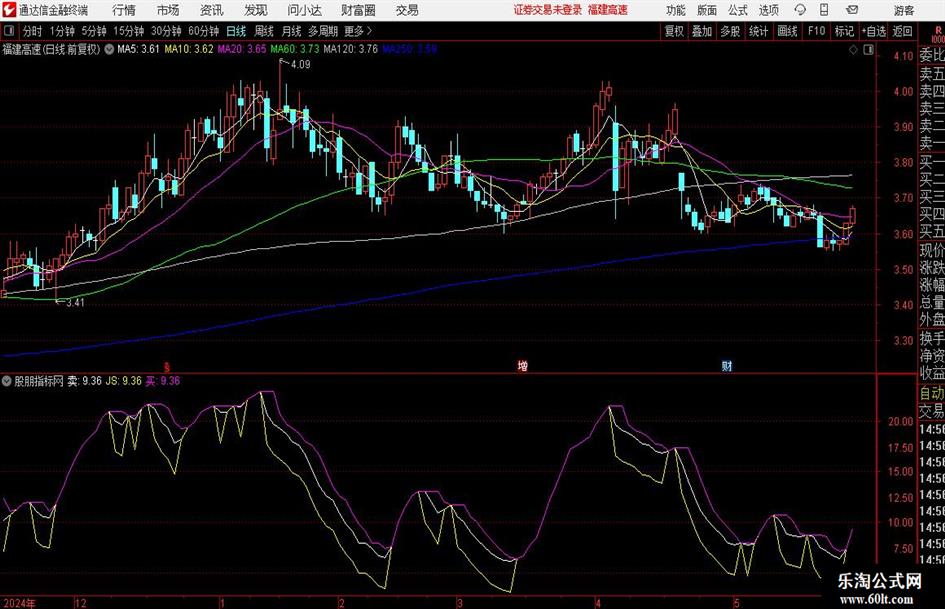Click the 统计 statistics button
The height and width of the screenshot is (609, 945).
(759, 31)
